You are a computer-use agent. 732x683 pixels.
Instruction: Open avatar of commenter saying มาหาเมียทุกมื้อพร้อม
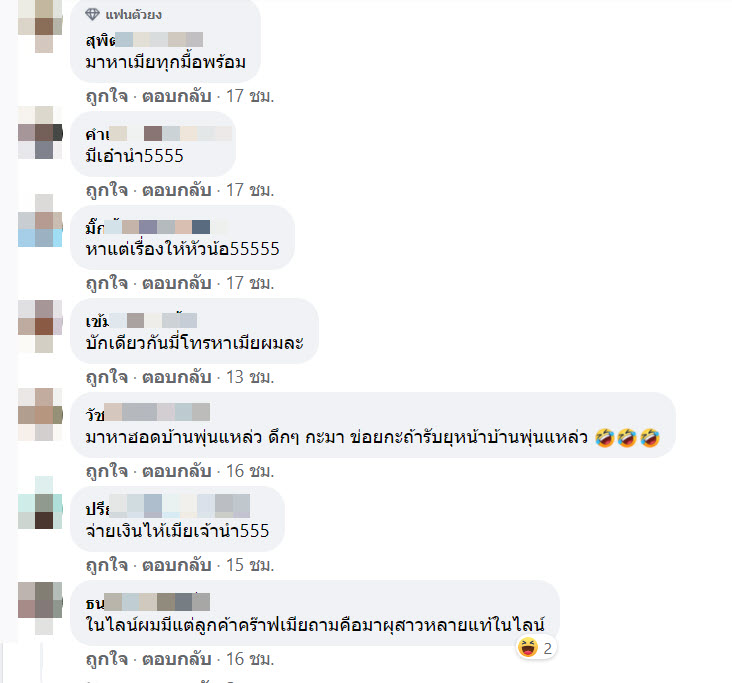(40, 26)
